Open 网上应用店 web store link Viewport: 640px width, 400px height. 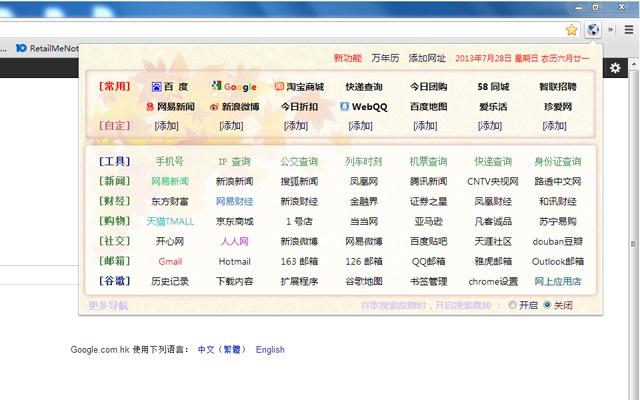click(558, 281)
